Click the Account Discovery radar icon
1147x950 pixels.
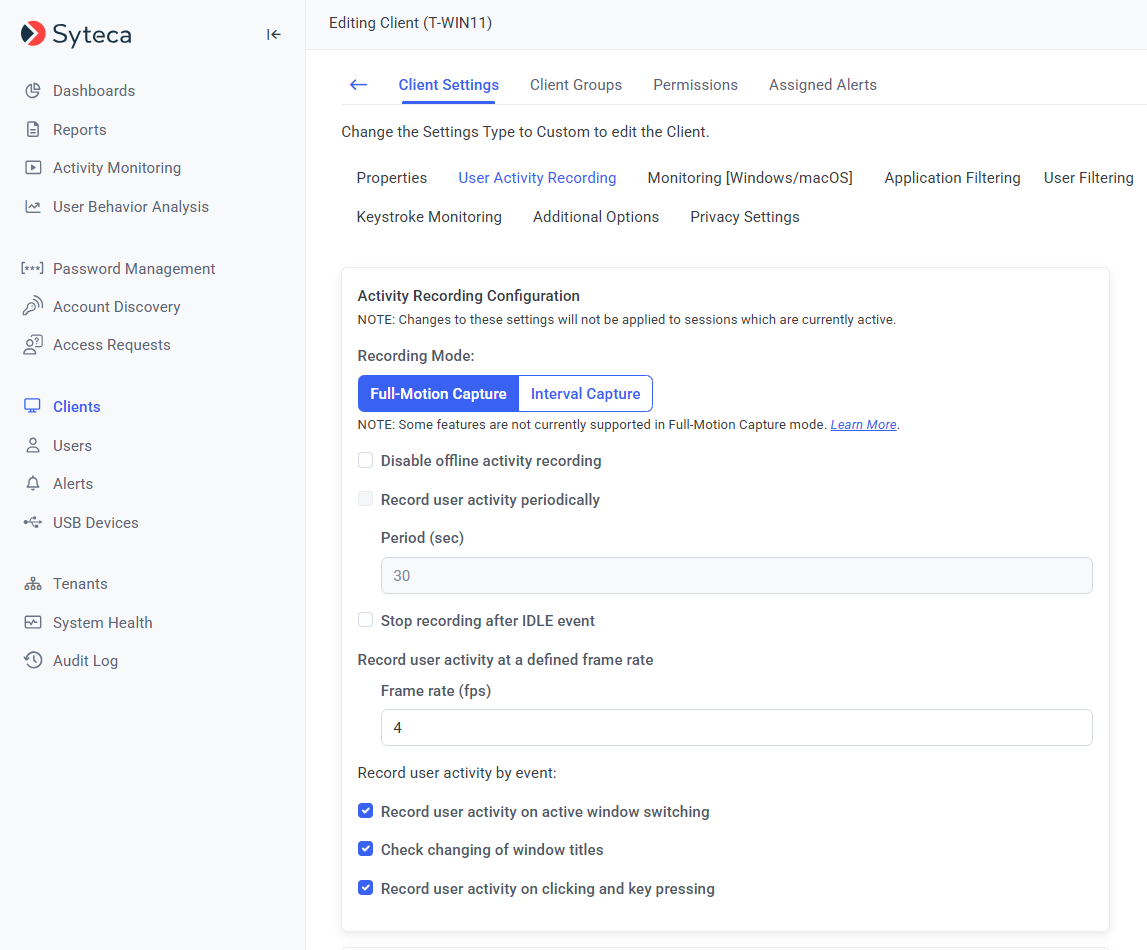33,307
